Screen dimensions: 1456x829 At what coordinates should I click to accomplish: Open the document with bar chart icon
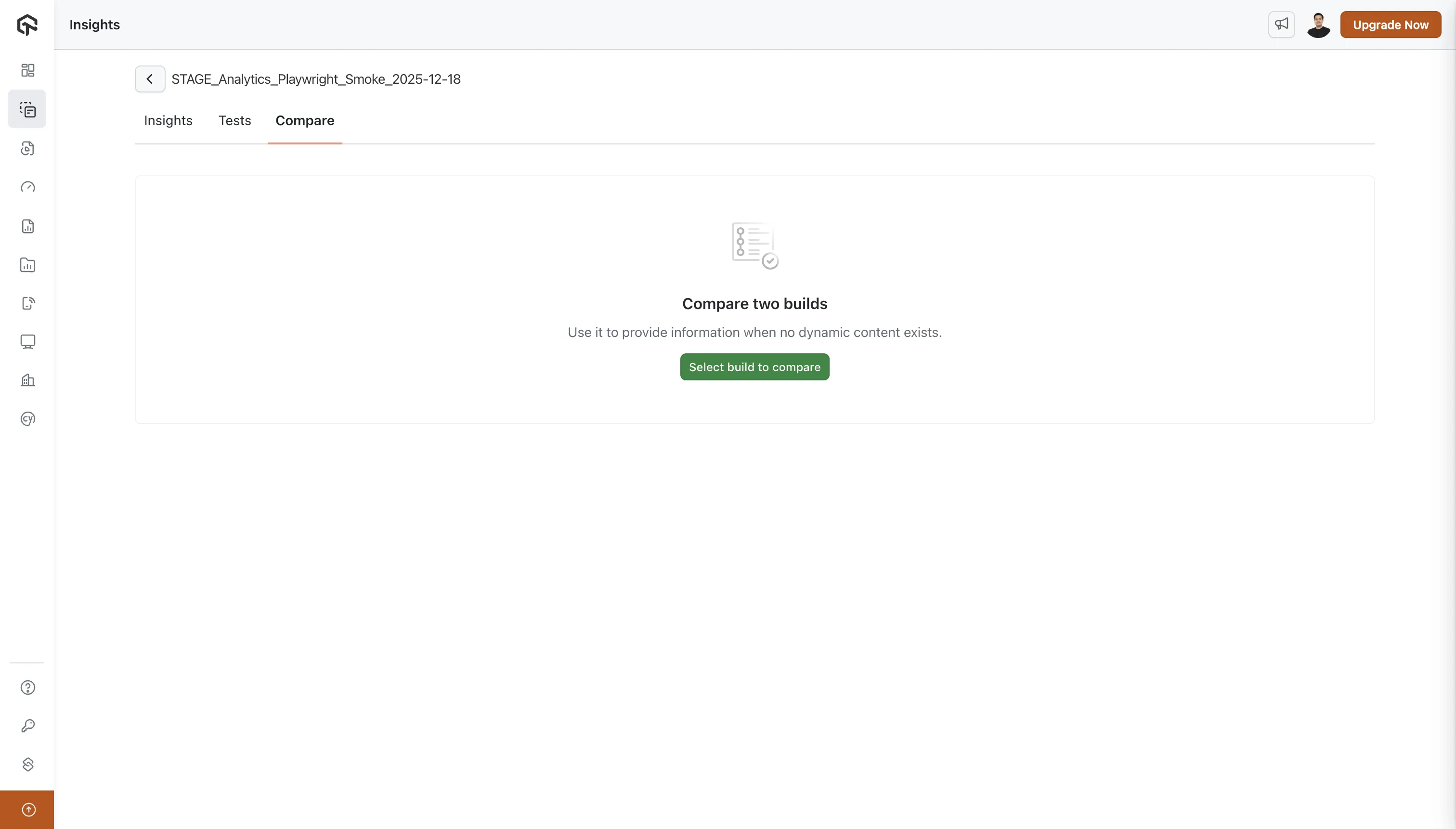(x=27, y=226)
